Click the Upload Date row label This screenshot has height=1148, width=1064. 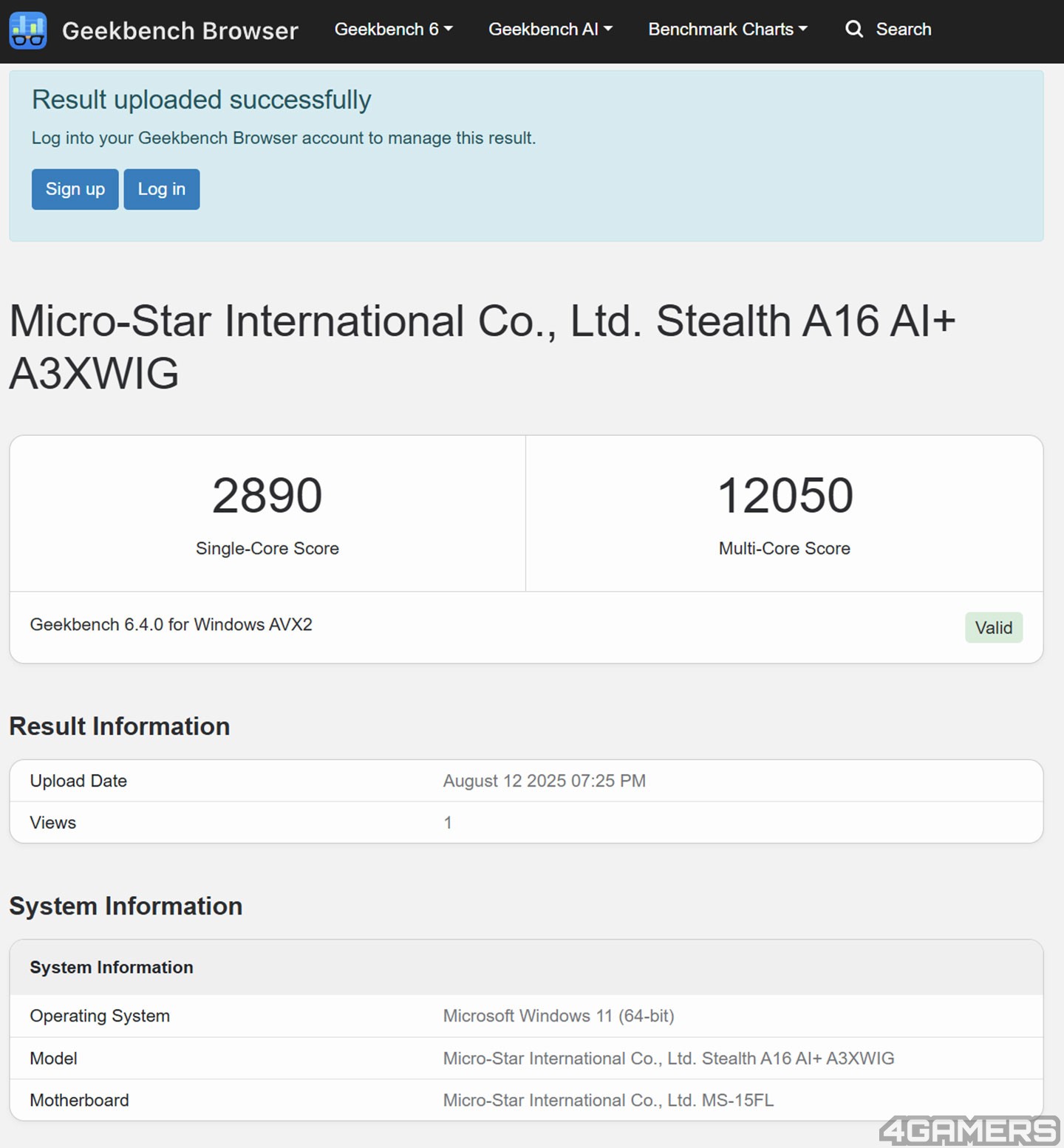[78, 781]
